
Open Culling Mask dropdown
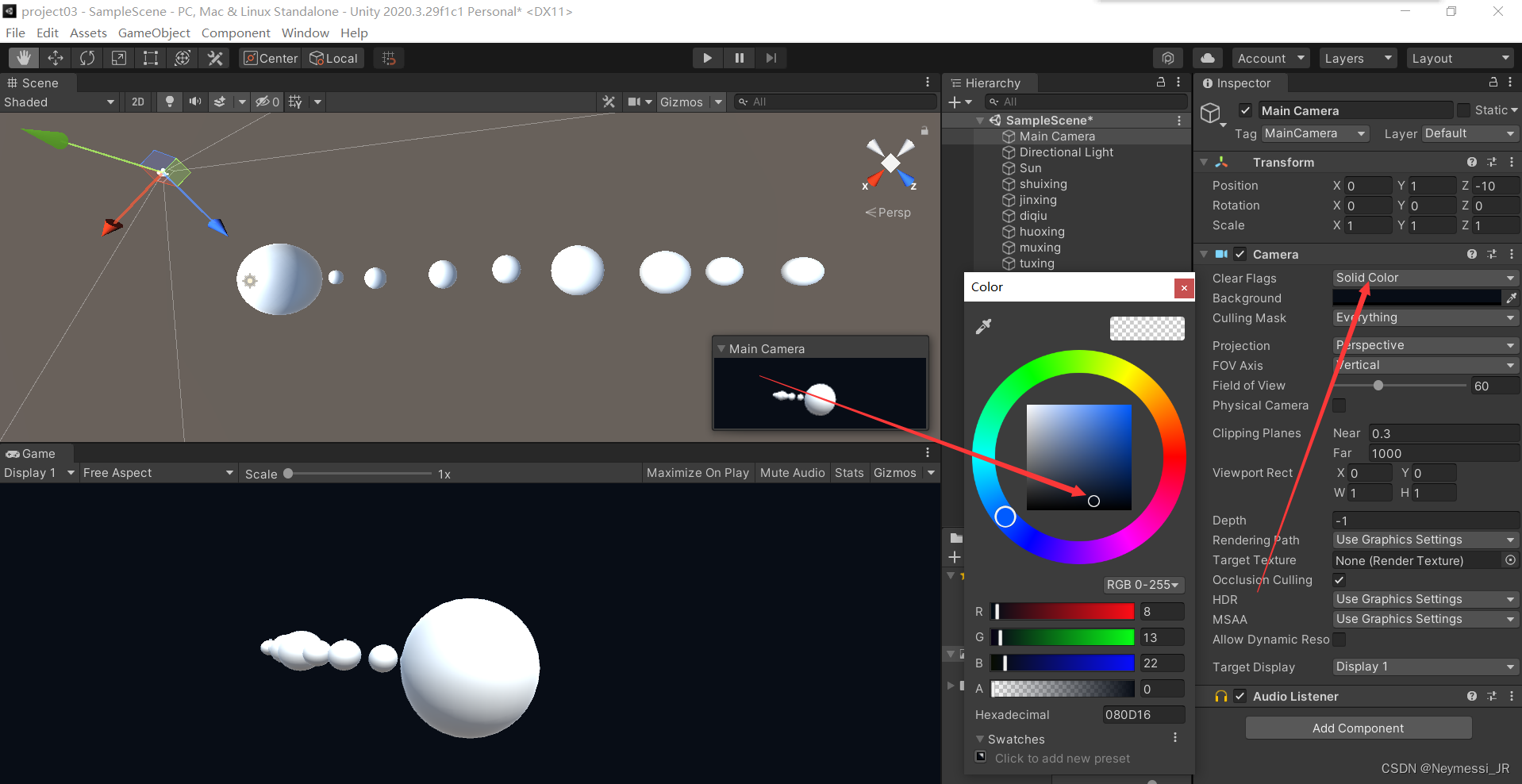coord(1425,317)
